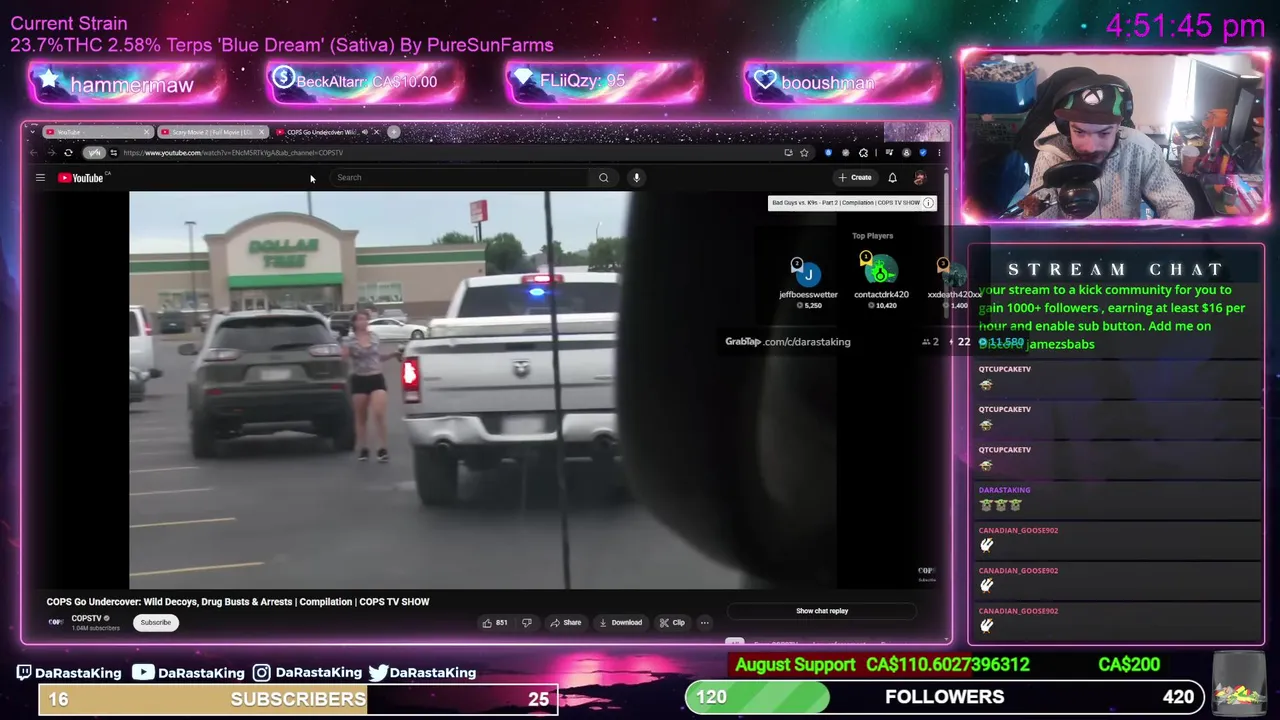Image resolution: width=1280 pixels, height=720 pixels.
Task: Open the browser profile icon
Action: coord(906,153)
